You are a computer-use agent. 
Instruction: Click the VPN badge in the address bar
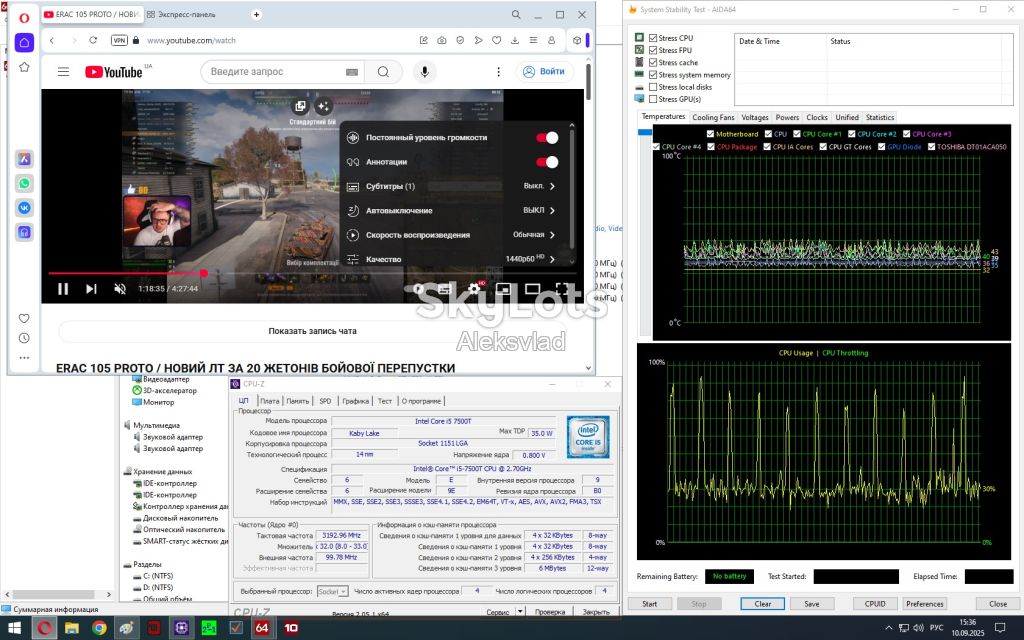pyautogui.click(x=119, y=40)
